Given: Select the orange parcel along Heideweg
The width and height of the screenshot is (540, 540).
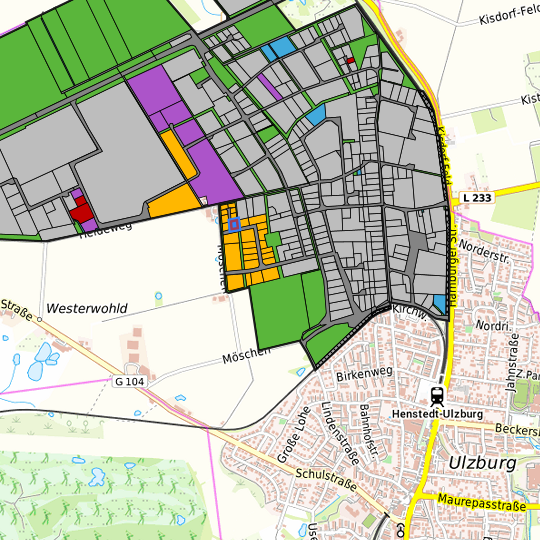Looking at the screenshot, I should pyautogui.click(x=175, y=201).
